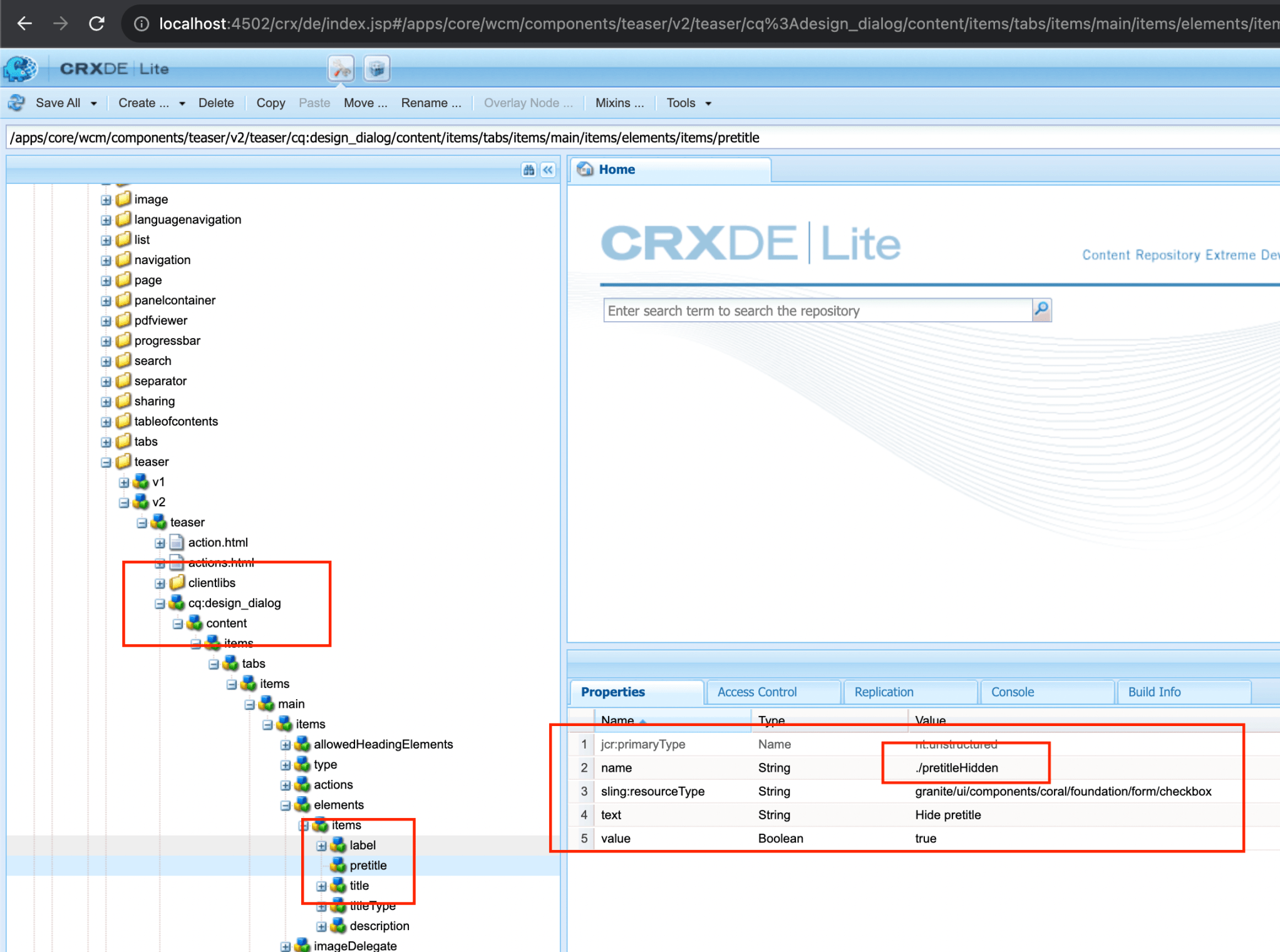Switch to the Replication tab
1280x952 pixels.
883,692
